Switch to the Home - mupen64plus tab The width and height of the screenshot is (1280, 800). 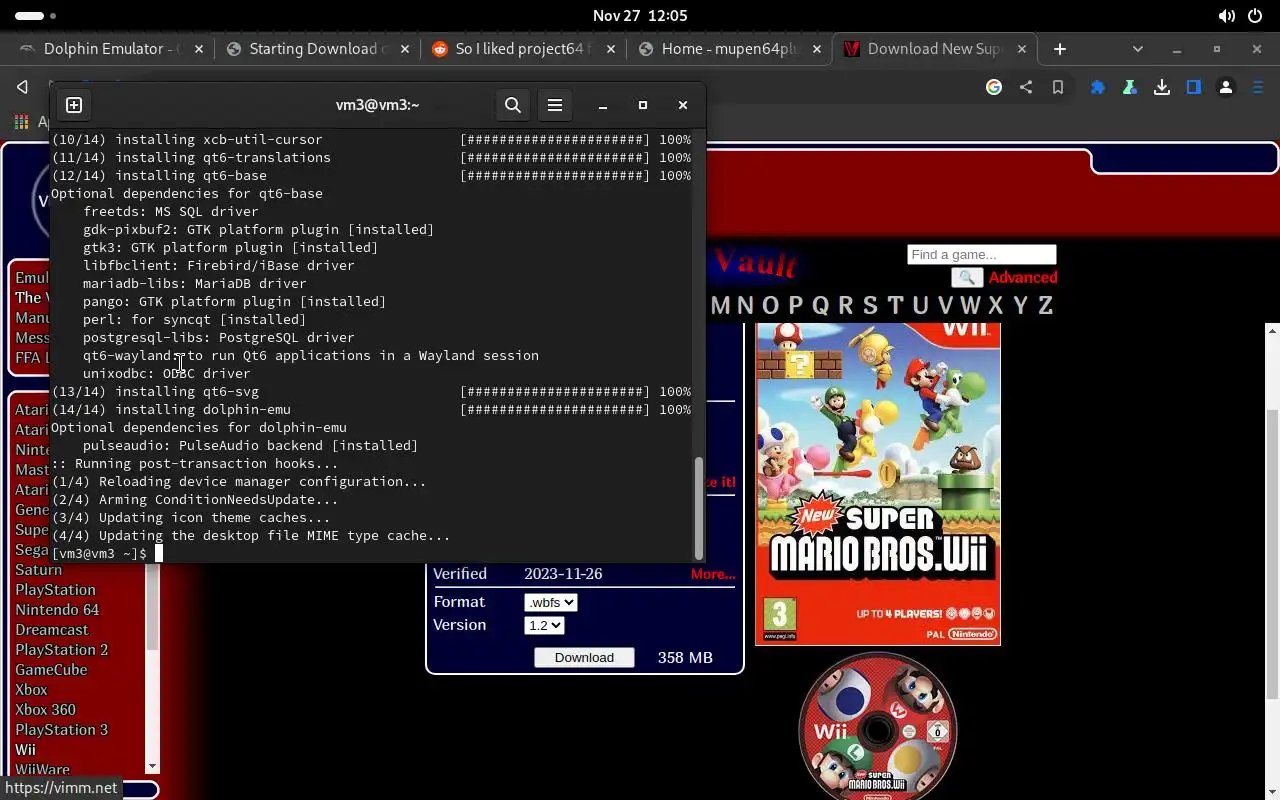click(730, 49)
